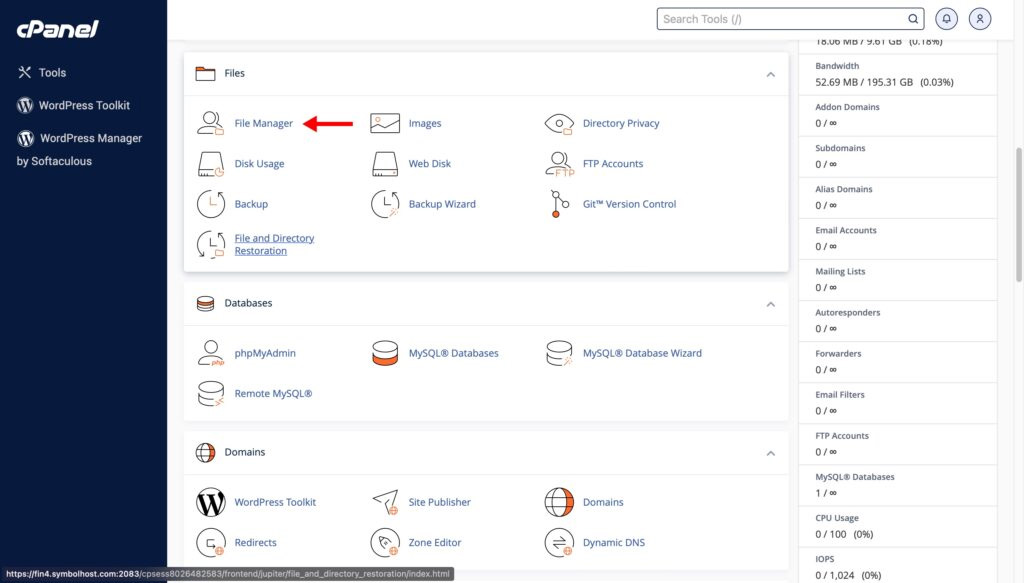
Task: Click the Remote MySQL icon
Action: point(210,394)
